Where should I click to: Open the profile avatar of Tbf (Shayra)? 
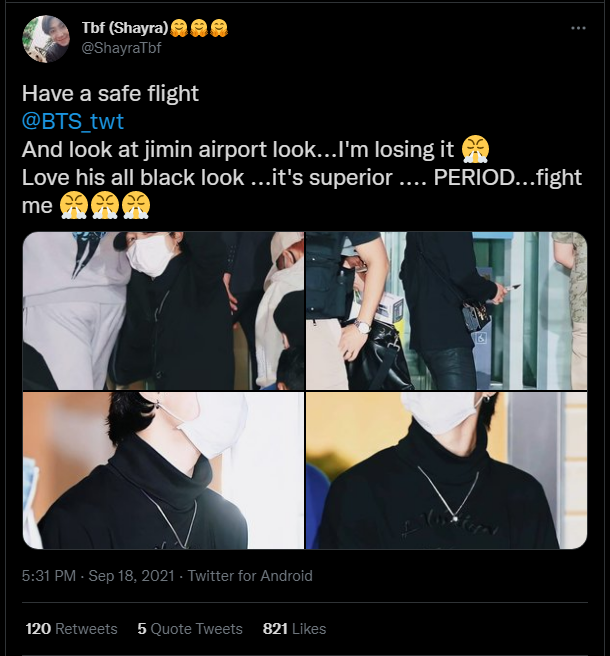[46, 39]
